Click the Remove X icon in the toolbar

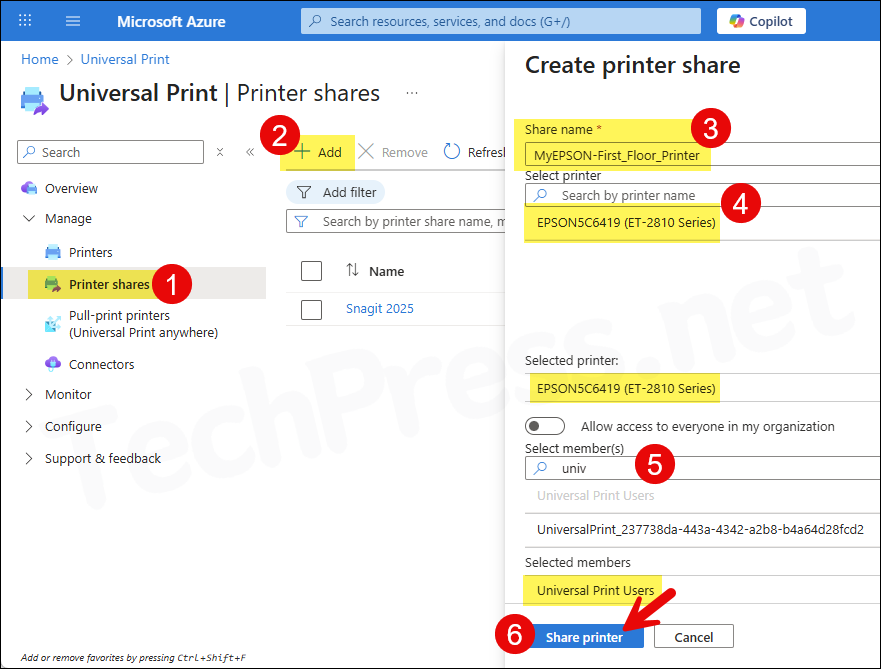coord(366,152)
